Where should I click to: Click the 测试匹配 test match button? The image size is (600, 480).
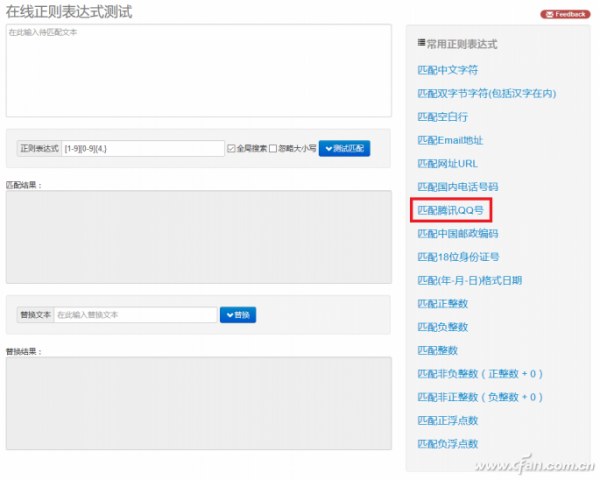pos(344,149)
